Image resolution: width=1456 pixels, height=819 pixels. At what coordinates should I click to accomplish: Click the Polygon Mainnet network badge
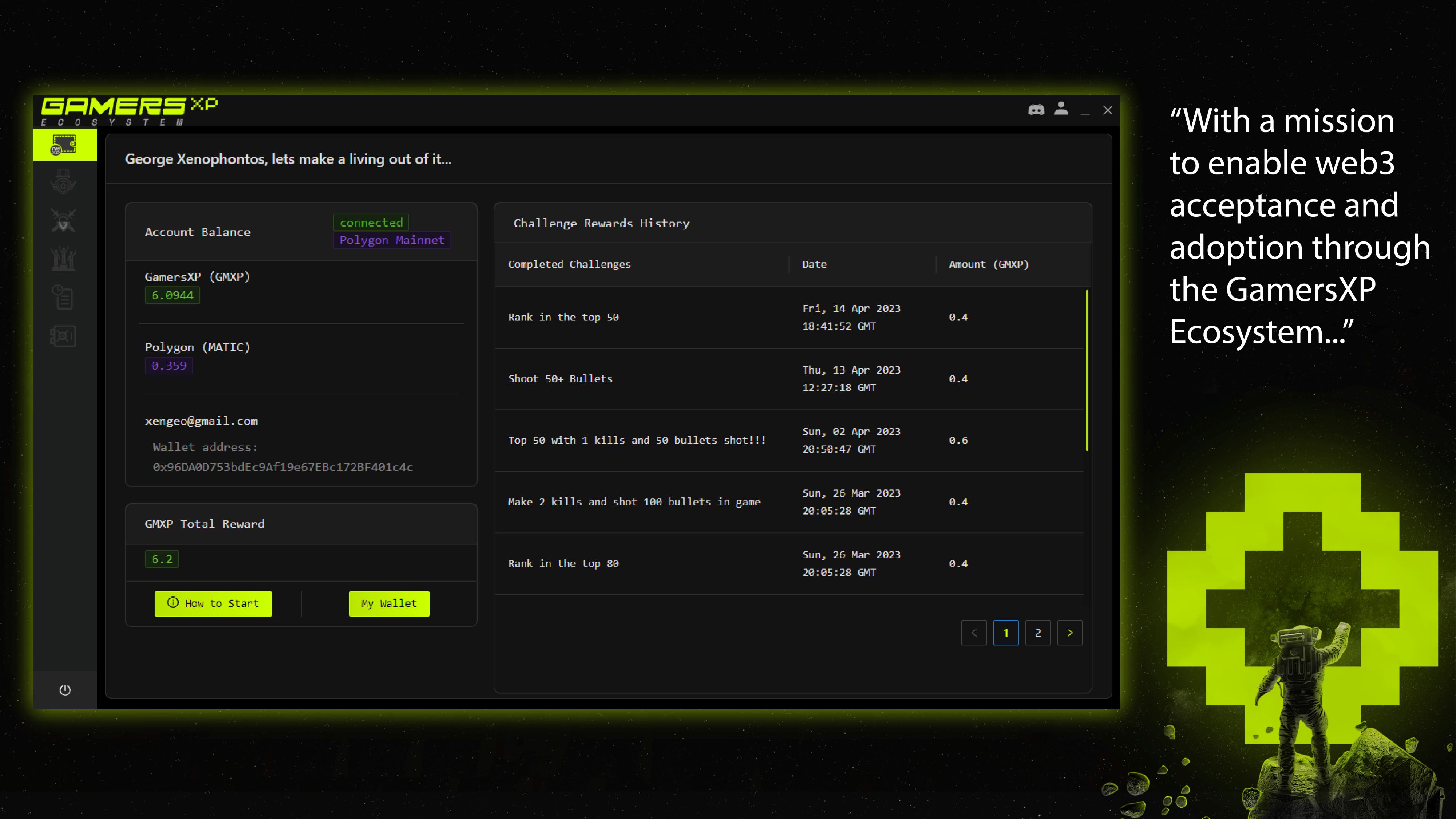(x=392, y=240)
